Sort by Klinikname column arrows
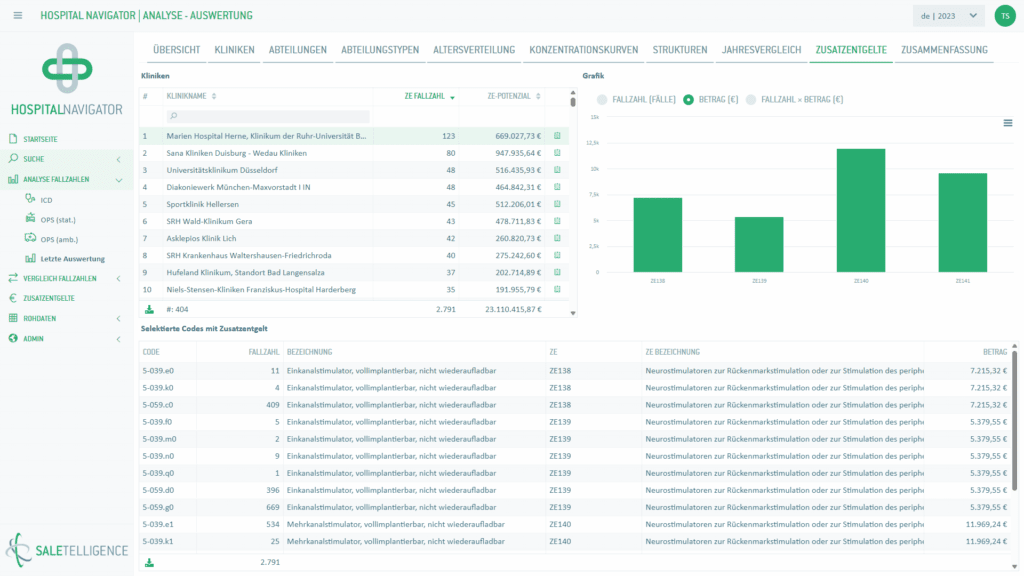Image resolution: width=1024 pixels, height=576 pixels. click(x=214, y=96)
